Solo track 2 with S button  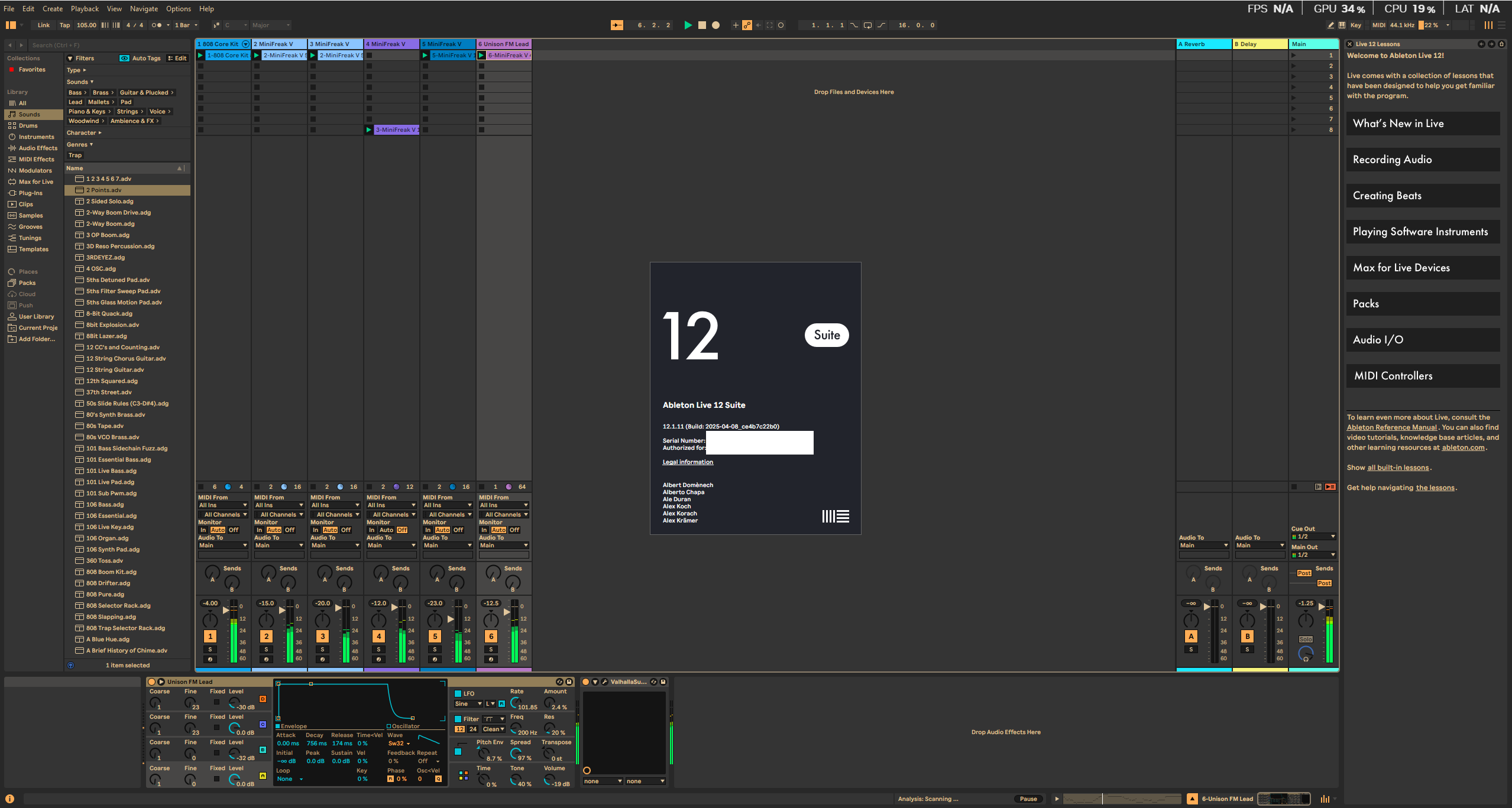(x=266, y=650)
